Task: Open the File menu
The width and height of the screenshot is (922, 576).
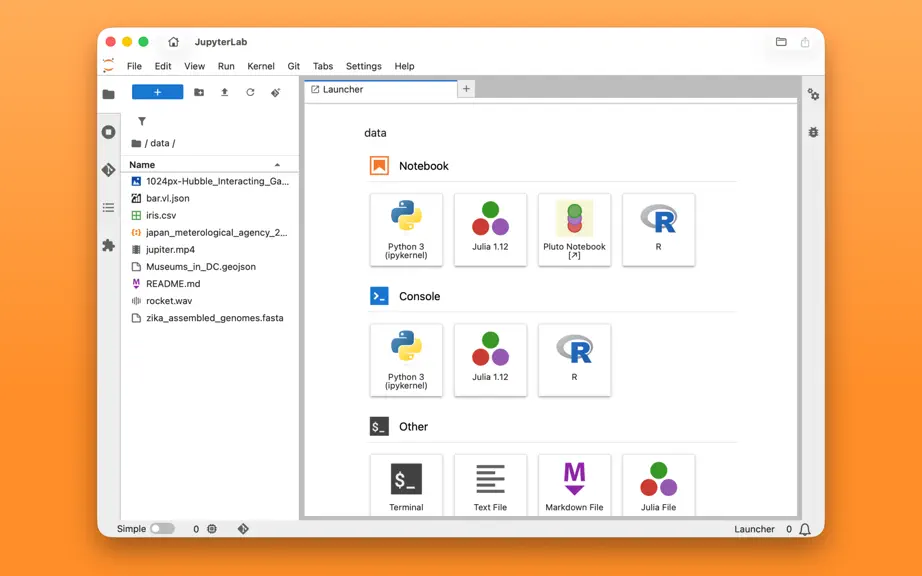Action: point(134,66)
